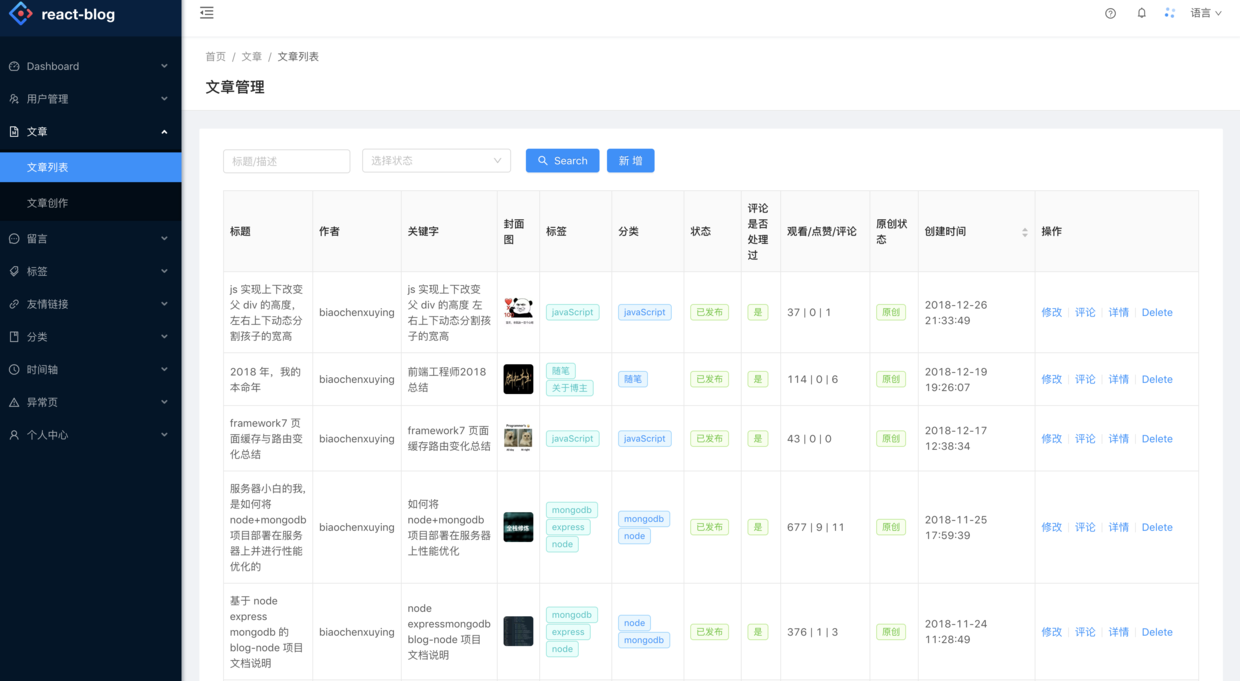Open the 语言 language dropdown
This screenshot has width=1240, height=681.
click(1206, 14)
